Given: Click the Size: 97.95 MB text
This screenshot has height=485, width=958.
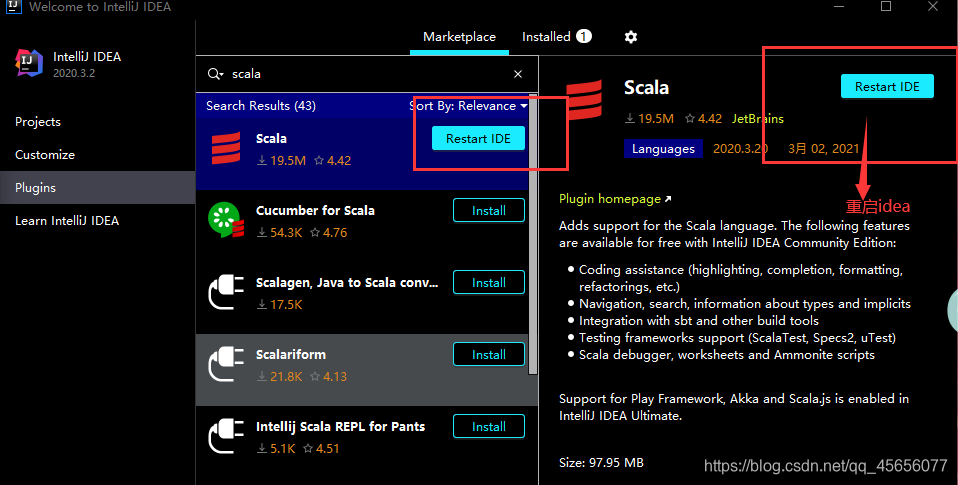Looking at the screenshot, I should click(601, 462).
